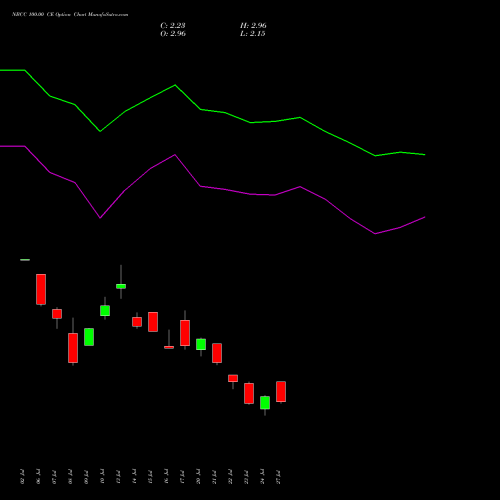Viewport: 500px width, 500px height.
Task: Click the thin red doji candle above 16 Jul
Action: [x=169, y=347]
